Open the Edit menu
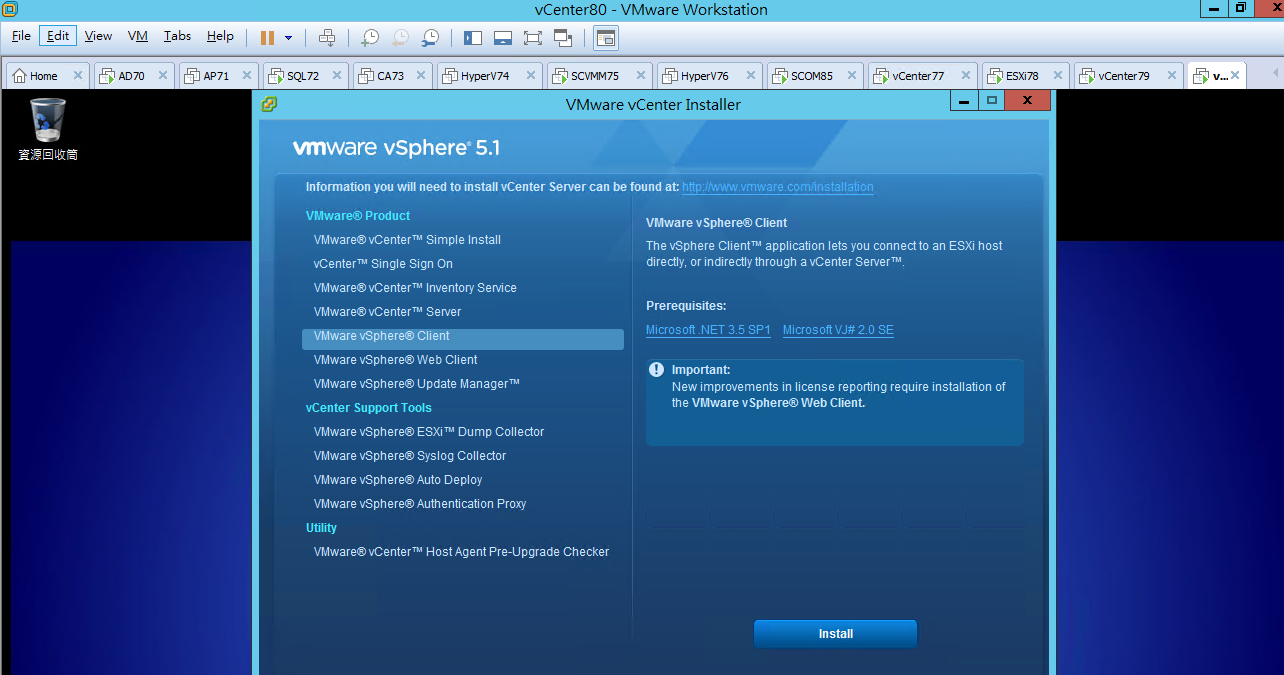The width and height of the screenshot is (1284, 675). point(58,36)
